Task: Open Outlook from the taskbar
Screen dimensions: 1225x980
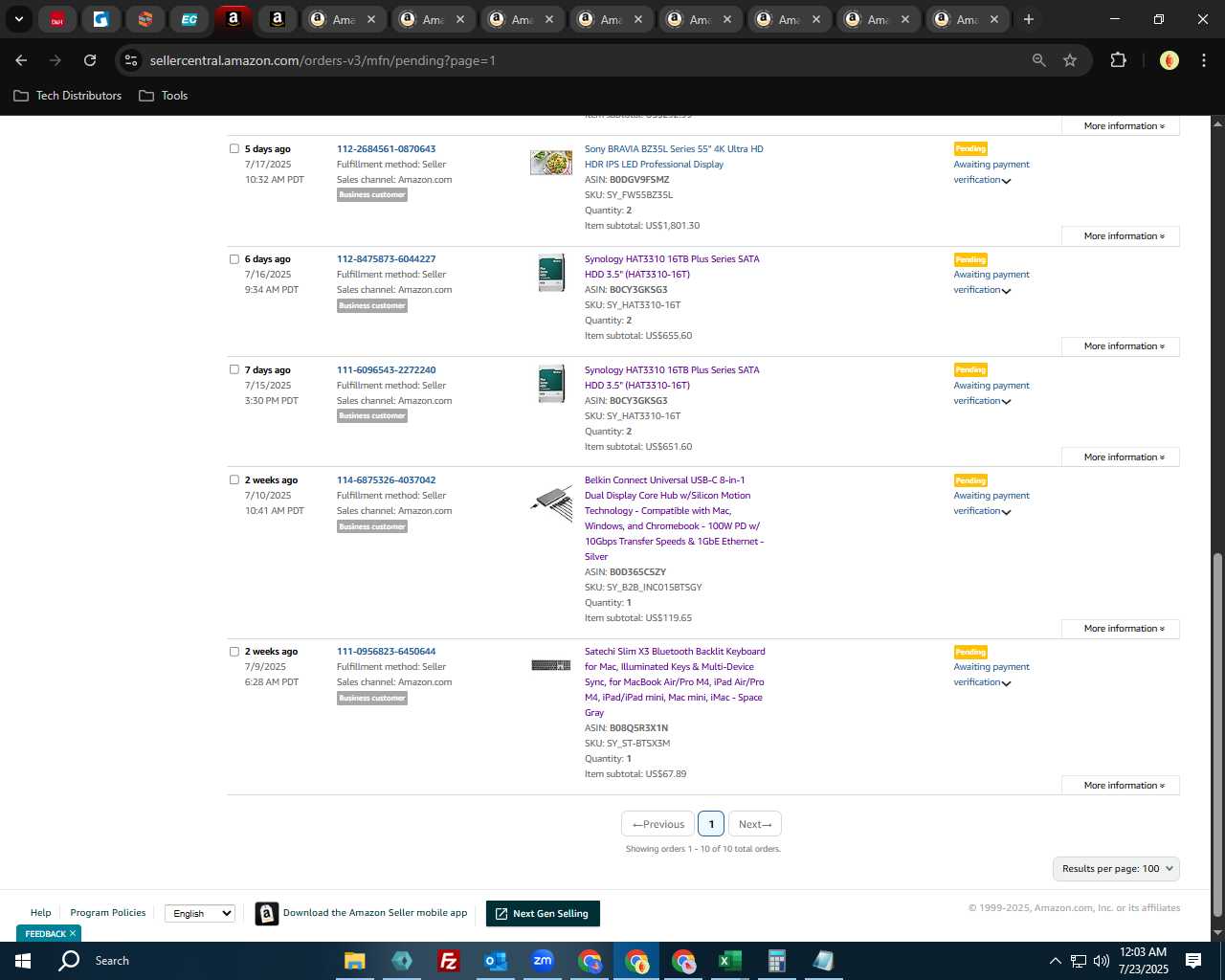Action: click(x=495, y=961)
